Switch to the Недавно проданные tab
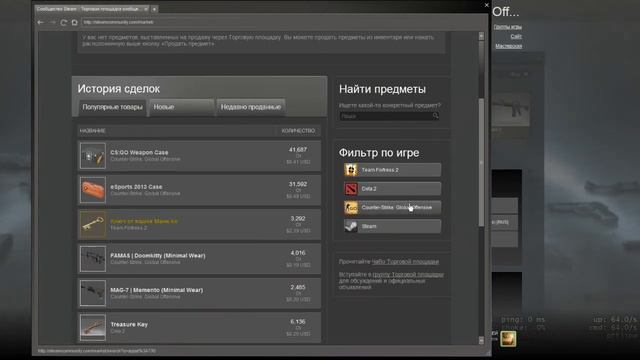Viewport: 640px width, 360px height. click(251, 107)
